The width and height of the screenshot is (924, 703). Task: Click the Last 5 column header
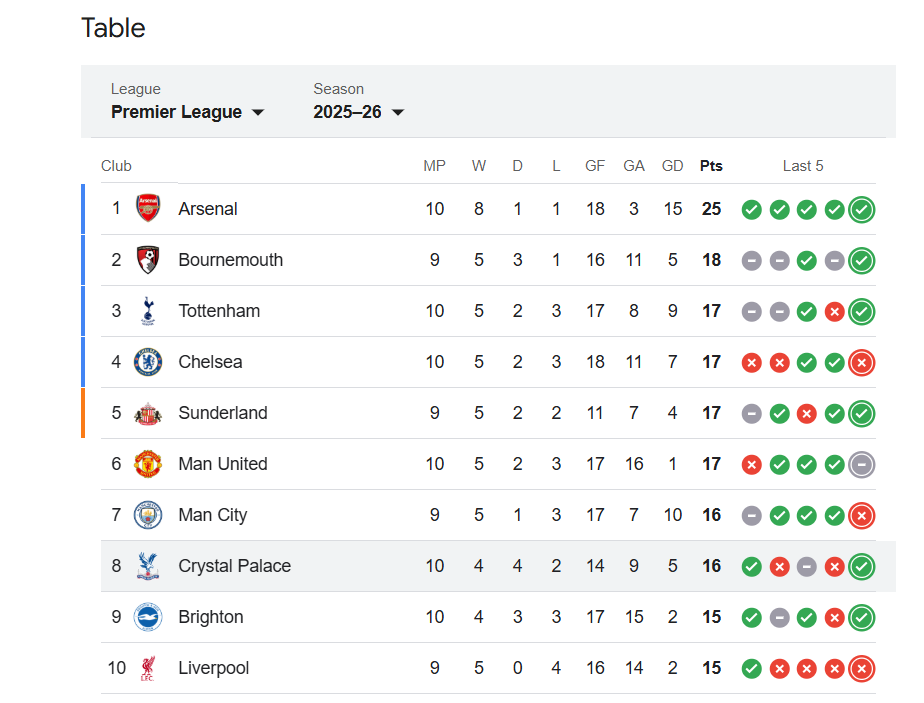803,166
